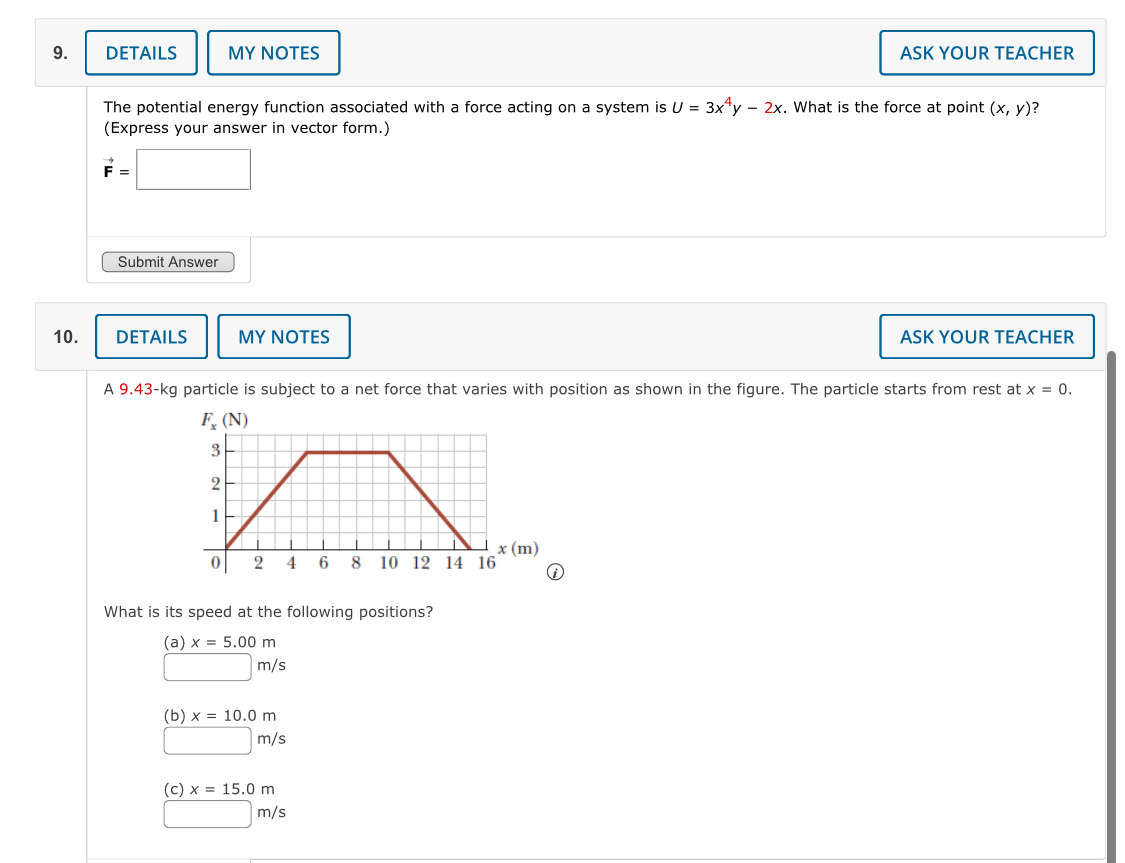Open MY NOTES for question 9
Image resolution: width=1125 pixels, height=863 pixels.
click(x=273, y=52)
